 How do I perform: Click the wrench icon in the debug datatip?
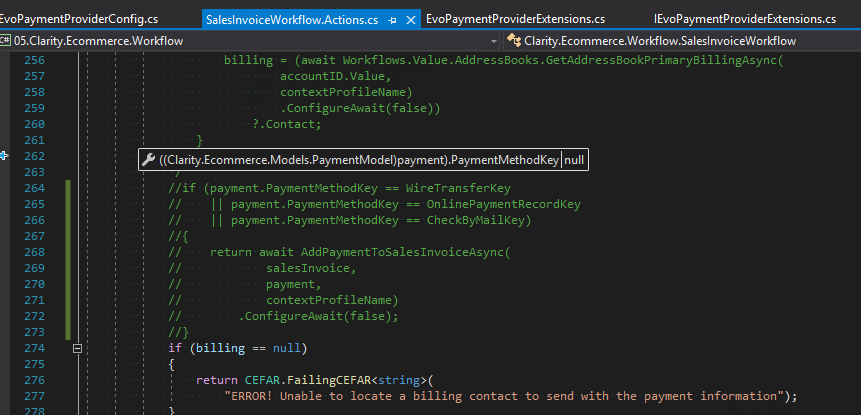coord(148,160)
